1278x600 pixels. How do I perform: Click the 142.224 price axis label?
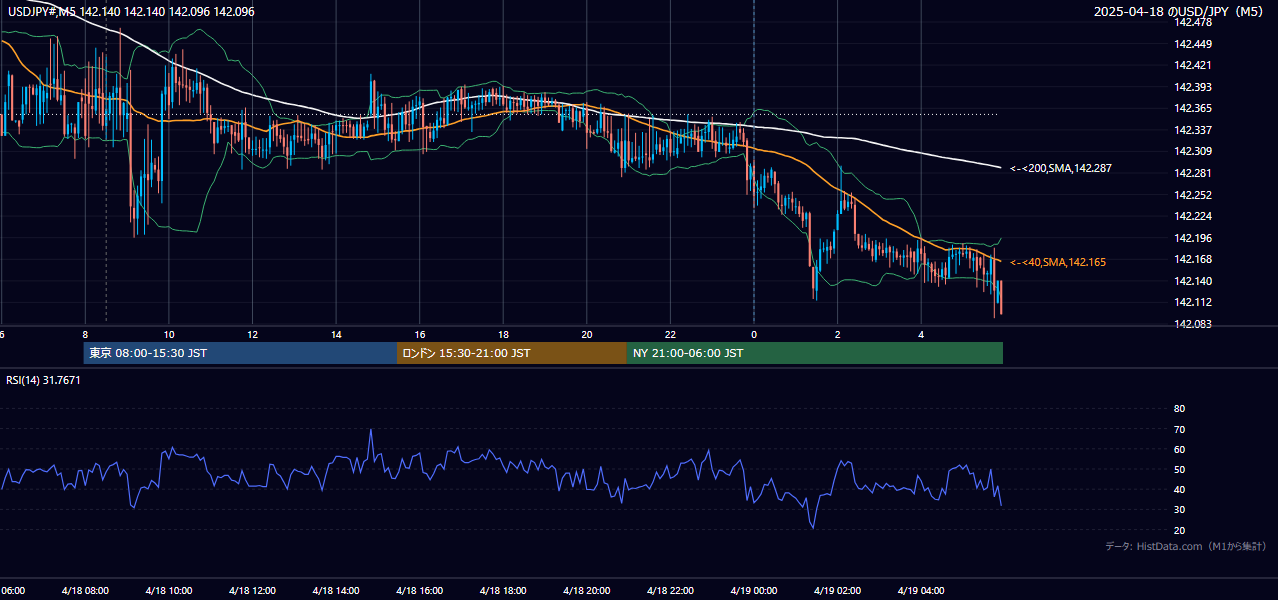pos(1195,216)
